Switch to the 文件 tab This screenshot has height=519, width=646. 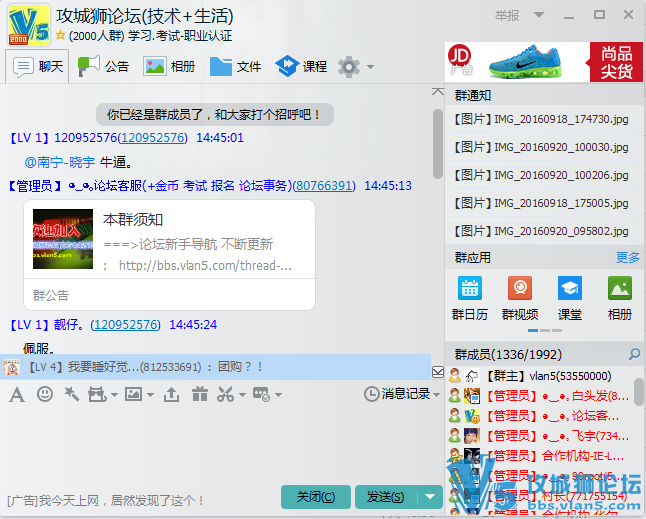pos(236,66)
